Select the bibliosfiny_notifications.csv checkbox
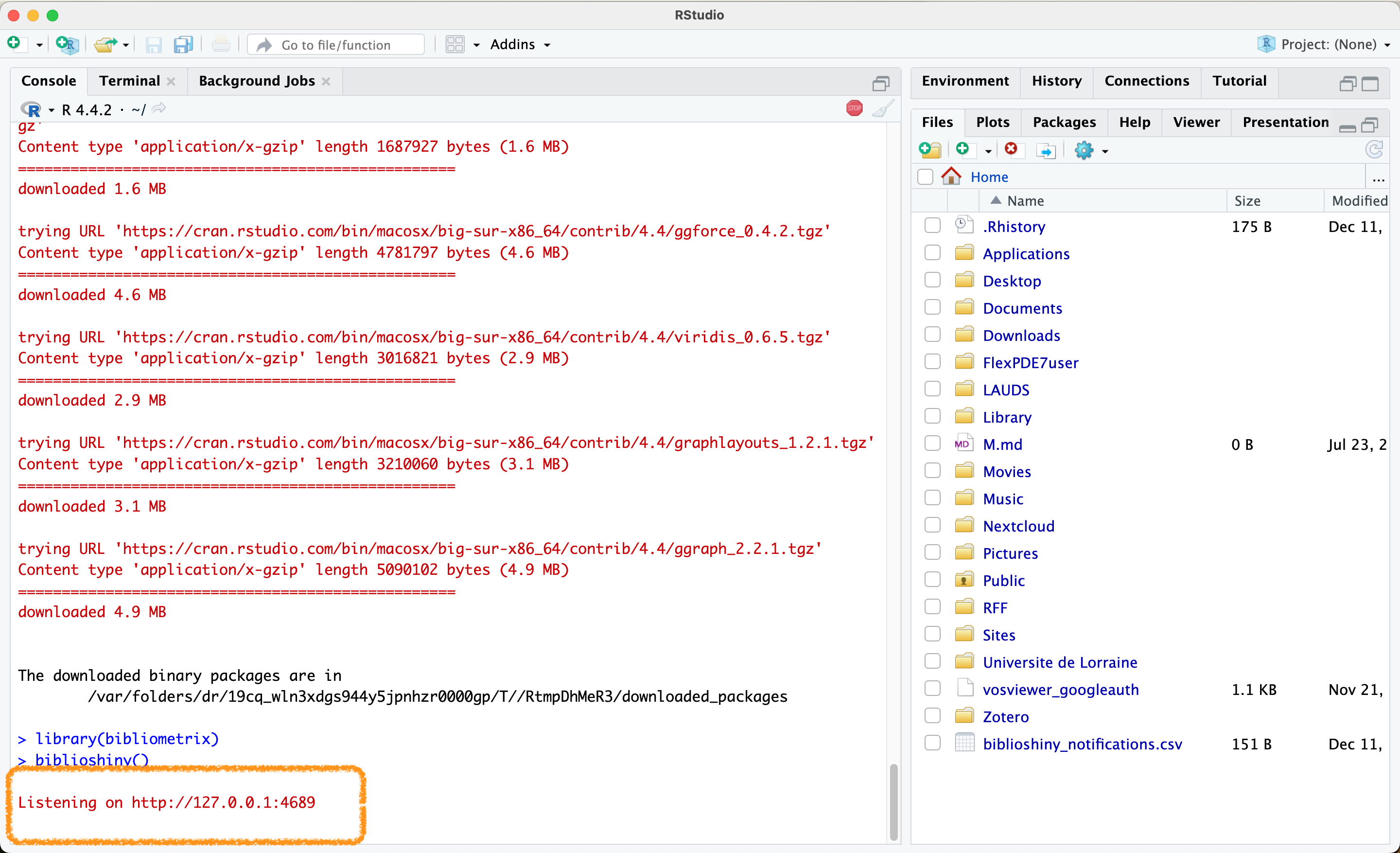 [x=932, y=743]
